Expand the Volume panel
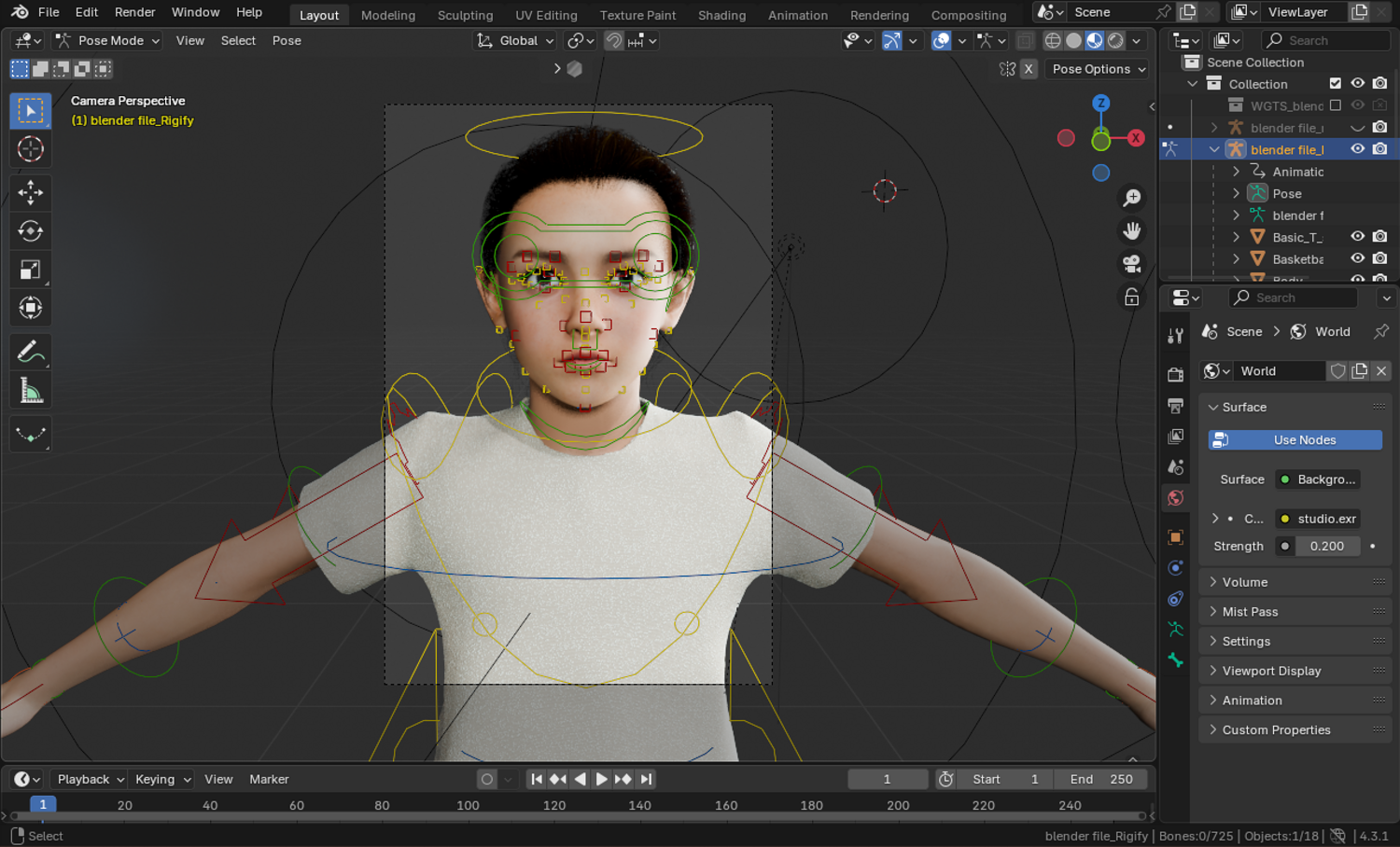This screenshot has width=1400, height=847. (x=1245, y=582)
